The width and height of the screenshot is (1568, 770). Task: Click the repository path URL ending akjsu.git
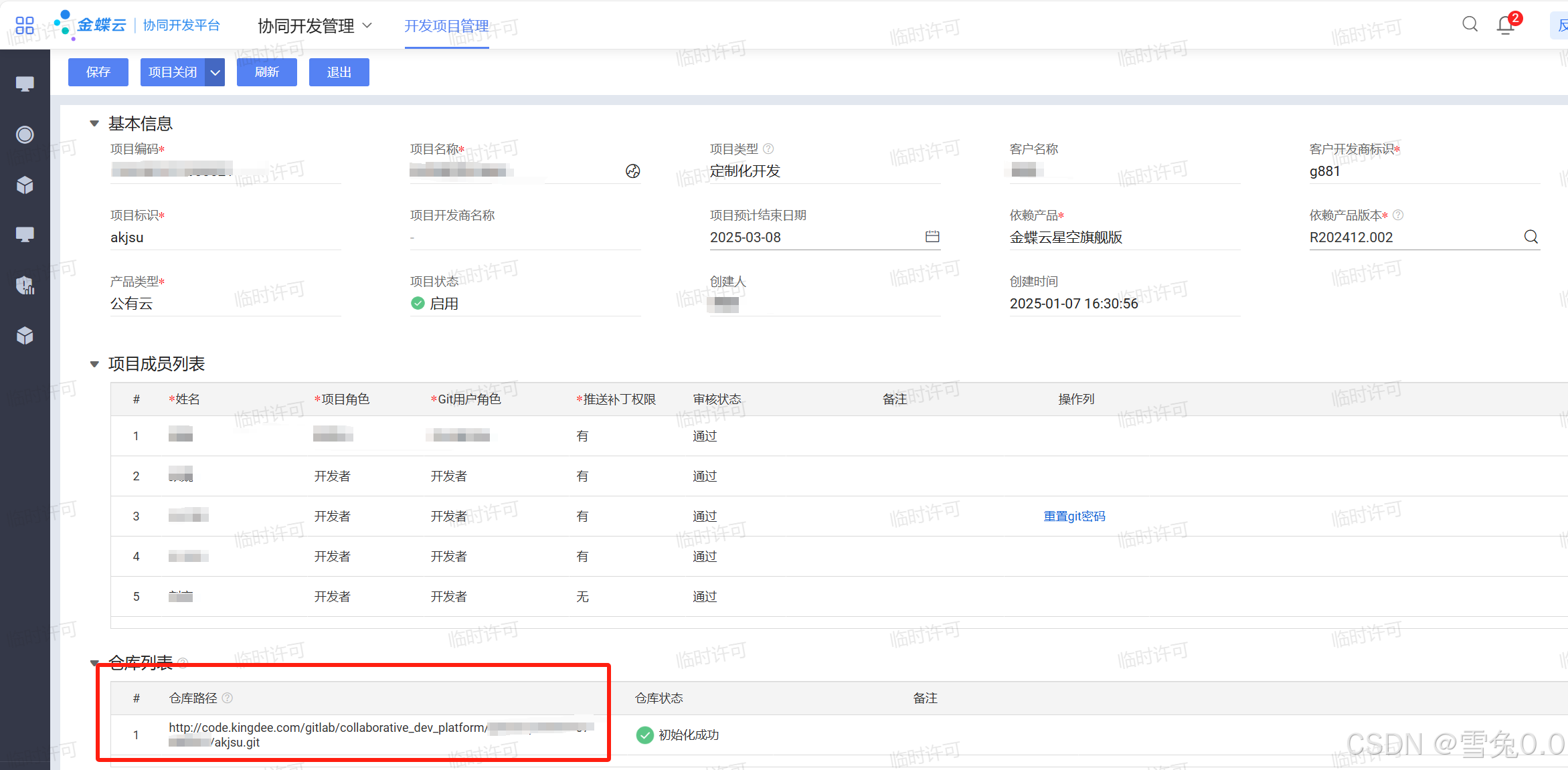[381, 735]
